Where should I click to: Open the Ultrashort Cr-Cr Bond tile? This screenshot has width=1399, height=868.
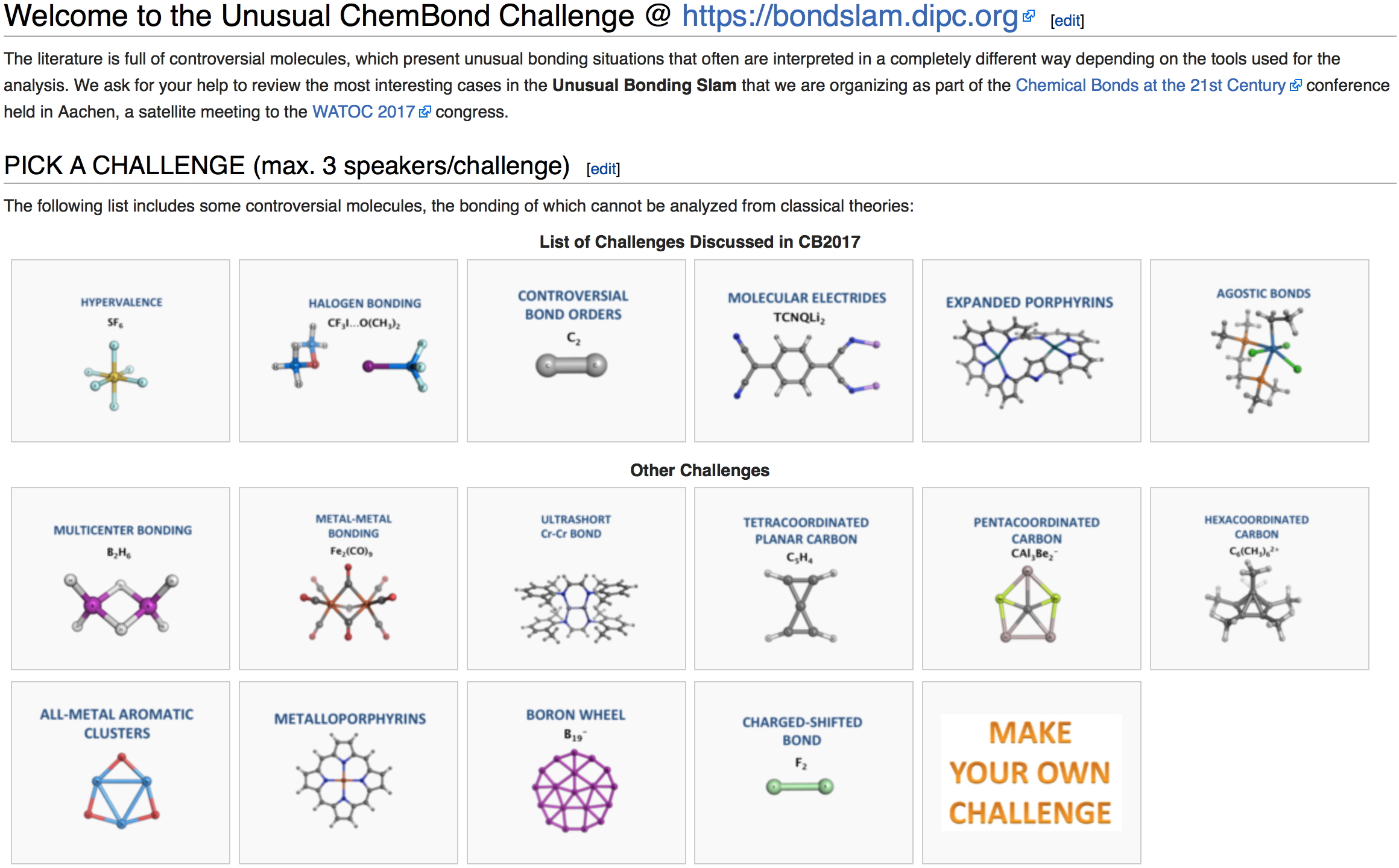tap(576, 579)
